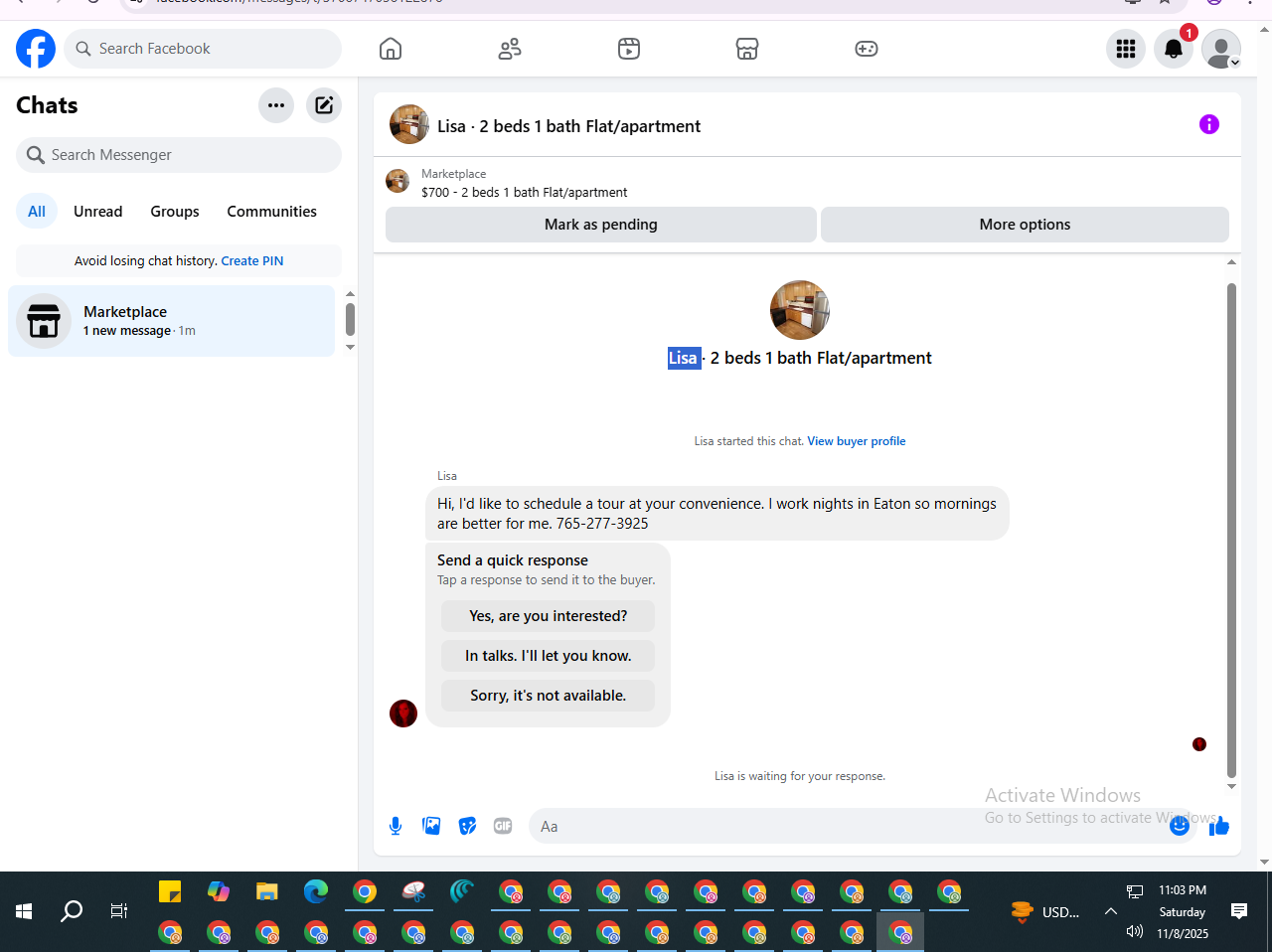Screen dimensions: 1272x952
Task: Send quick reply 'Yes, are you interested?'
Action: pos(549,616)
